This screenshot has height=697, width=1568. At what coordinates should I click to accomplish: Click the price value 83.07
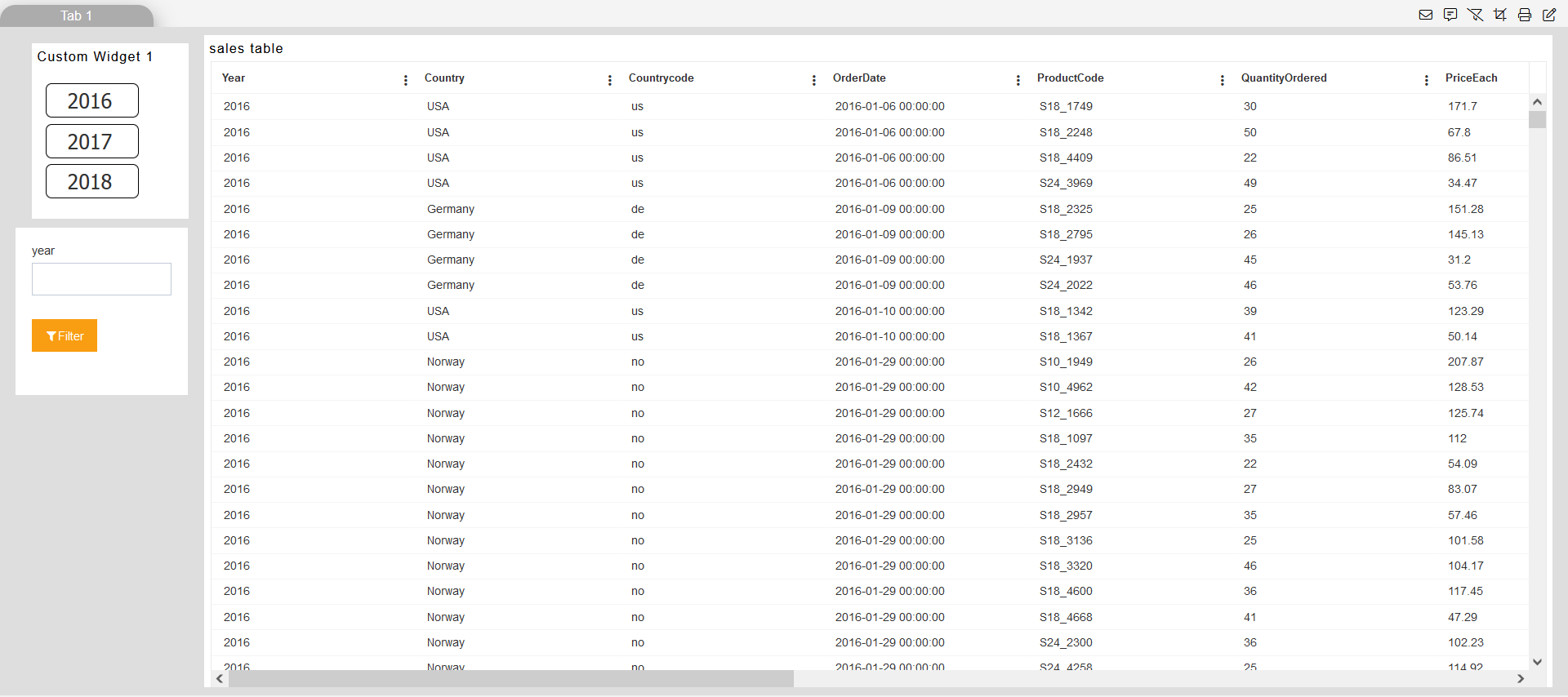coord(1462,489)
